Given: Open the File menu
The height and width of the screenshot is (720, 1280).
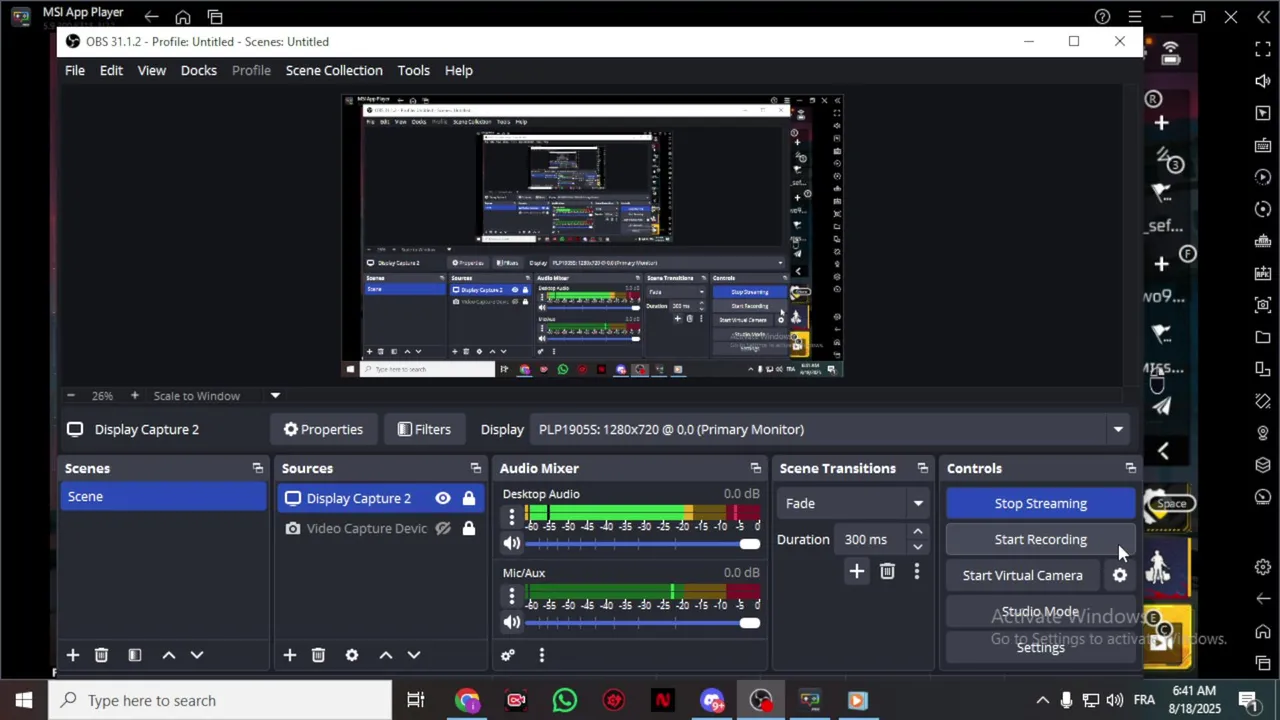Looking at the screenshot, I should pyautogui.click(x=75, y=70).
